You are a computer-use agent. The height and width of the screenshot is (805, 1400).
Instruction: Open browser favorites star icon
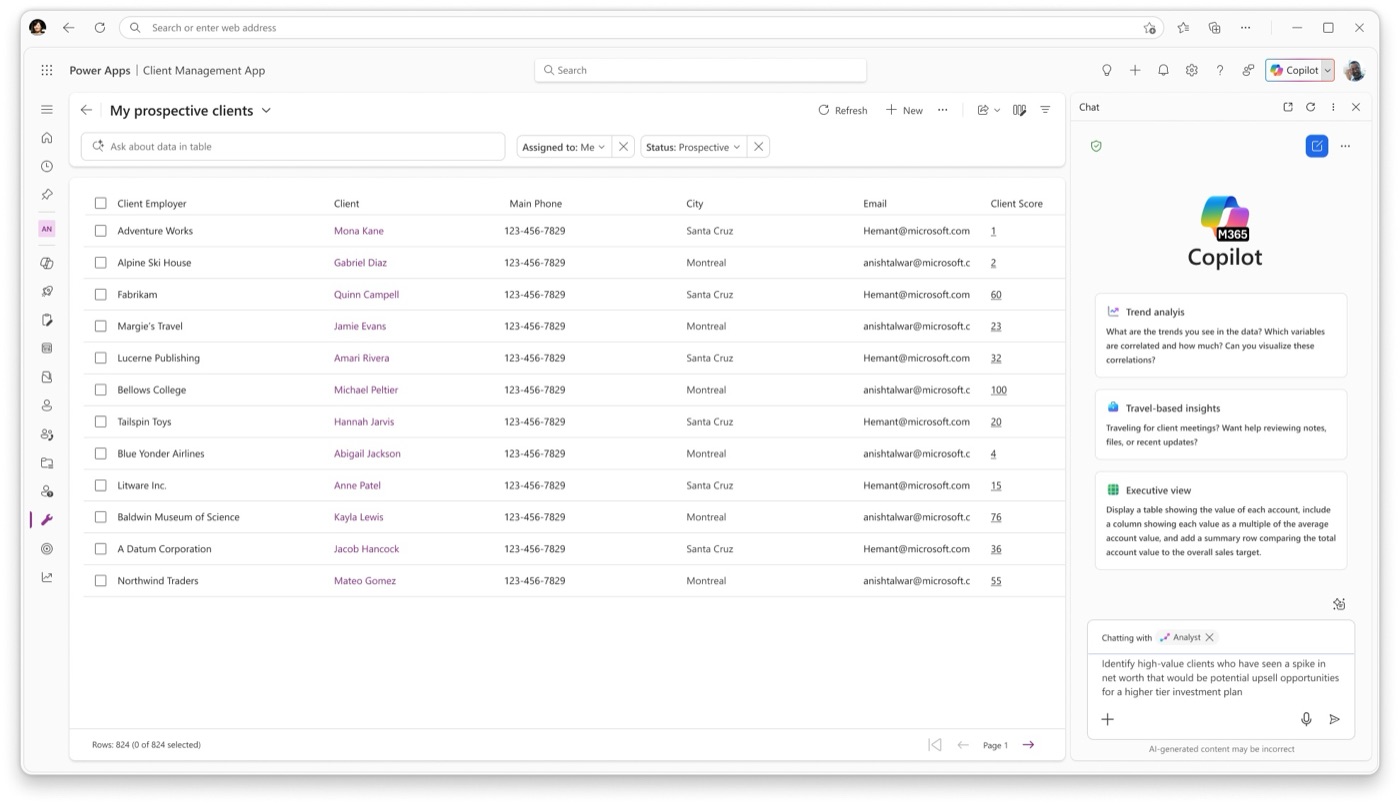[x=1183, y=28]
